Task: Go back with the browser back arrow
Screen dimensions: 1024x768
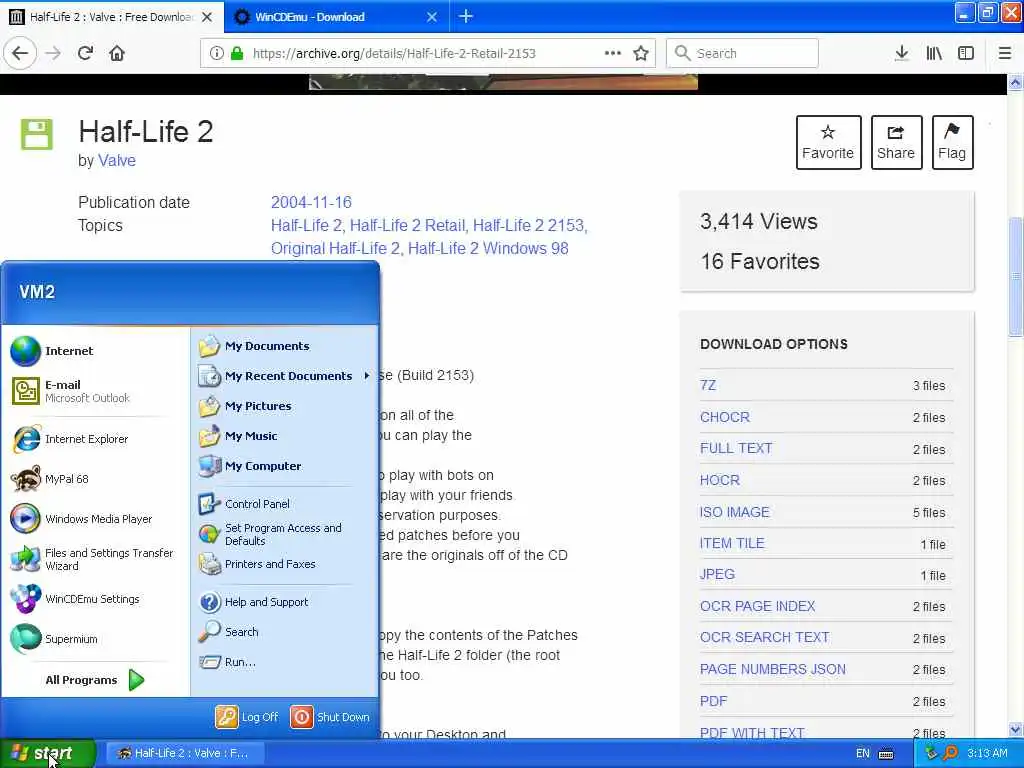Action: pos(20,54)
